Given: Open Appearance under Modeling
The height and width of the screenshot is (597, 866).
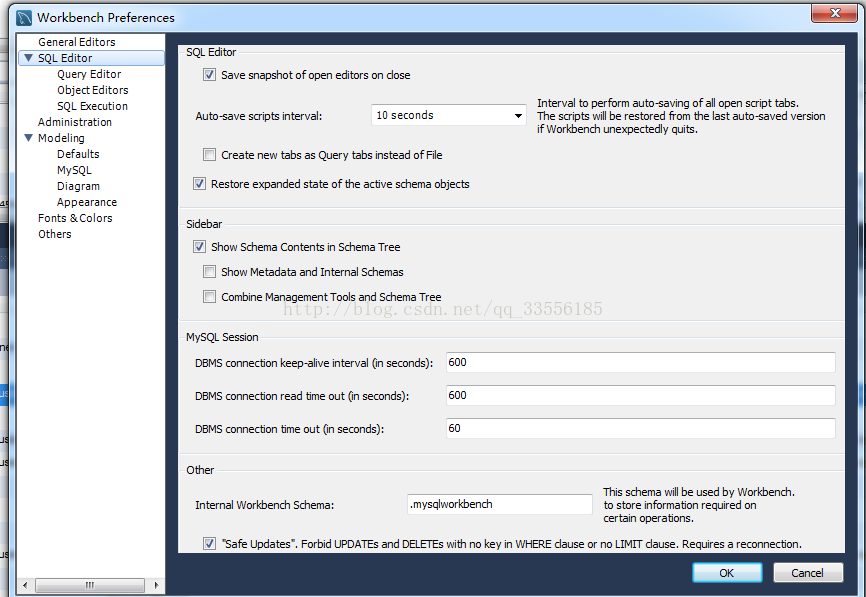Looking at the screenshot, I should (x=87, y=202).
